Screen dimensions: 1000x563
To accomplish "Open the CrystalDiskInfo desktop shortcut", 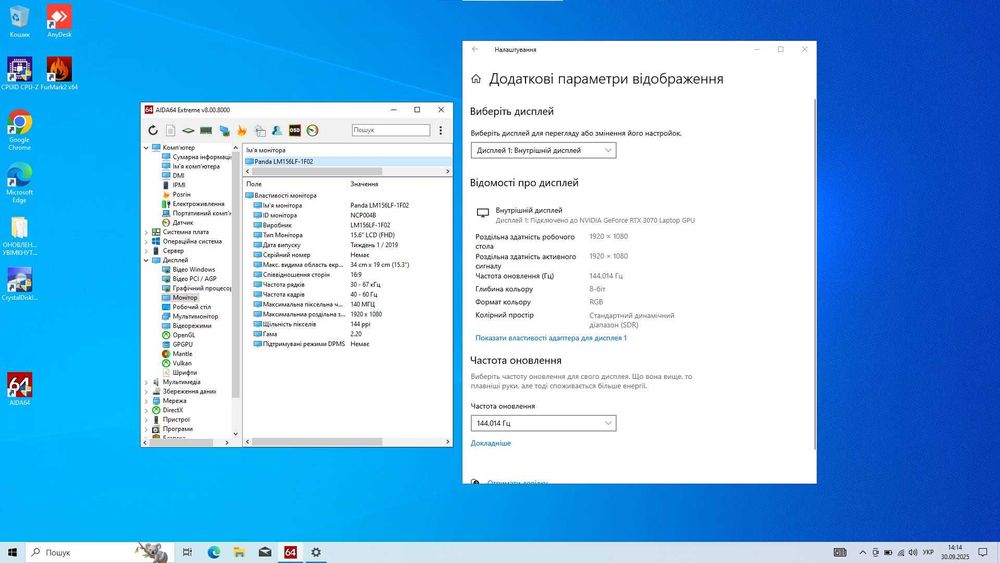I will 20,284.
